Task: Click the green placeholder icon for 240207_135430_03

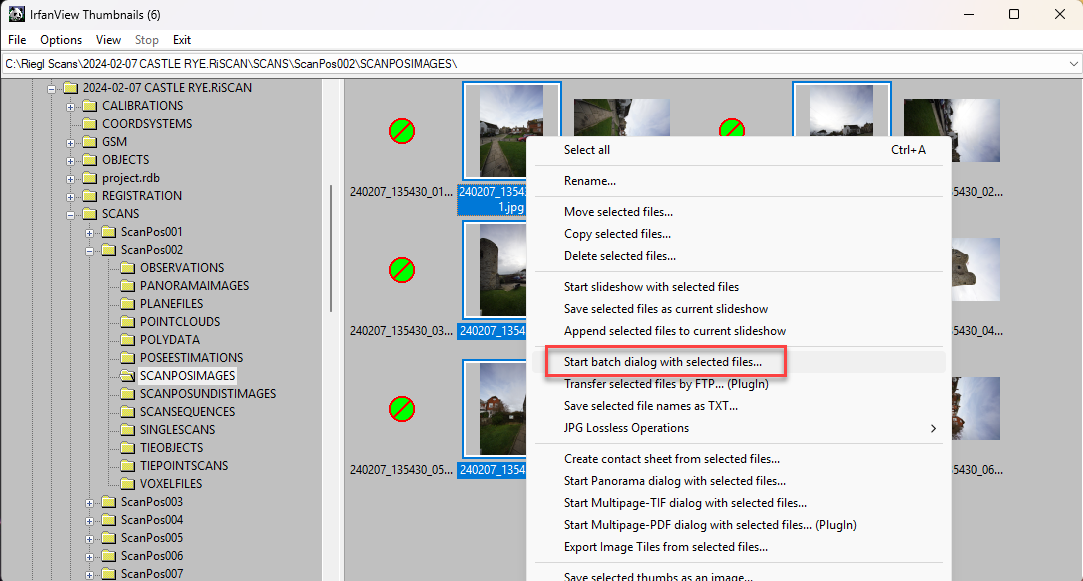Action: pos(402,269)
